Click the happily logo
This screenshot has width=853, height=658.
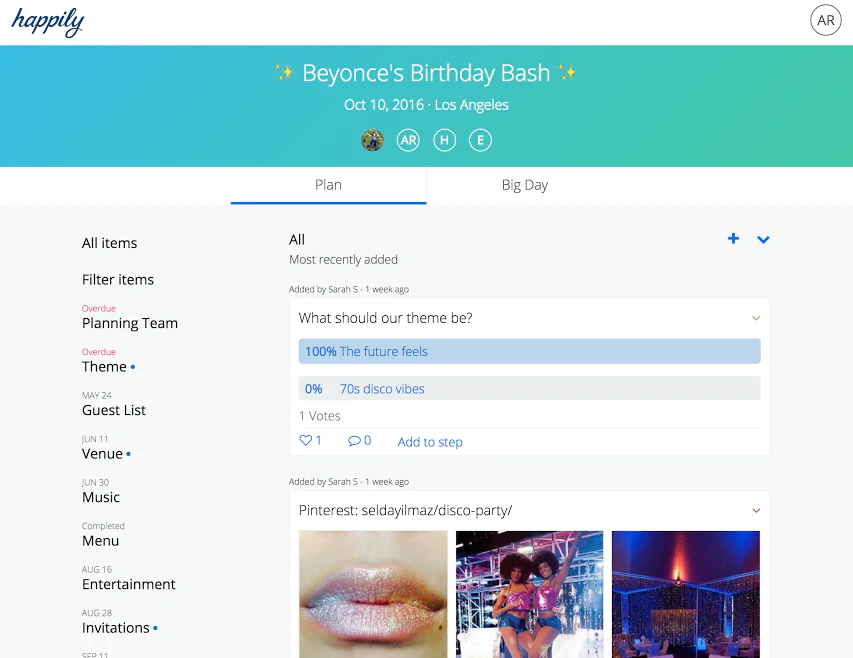coord(48,22)
